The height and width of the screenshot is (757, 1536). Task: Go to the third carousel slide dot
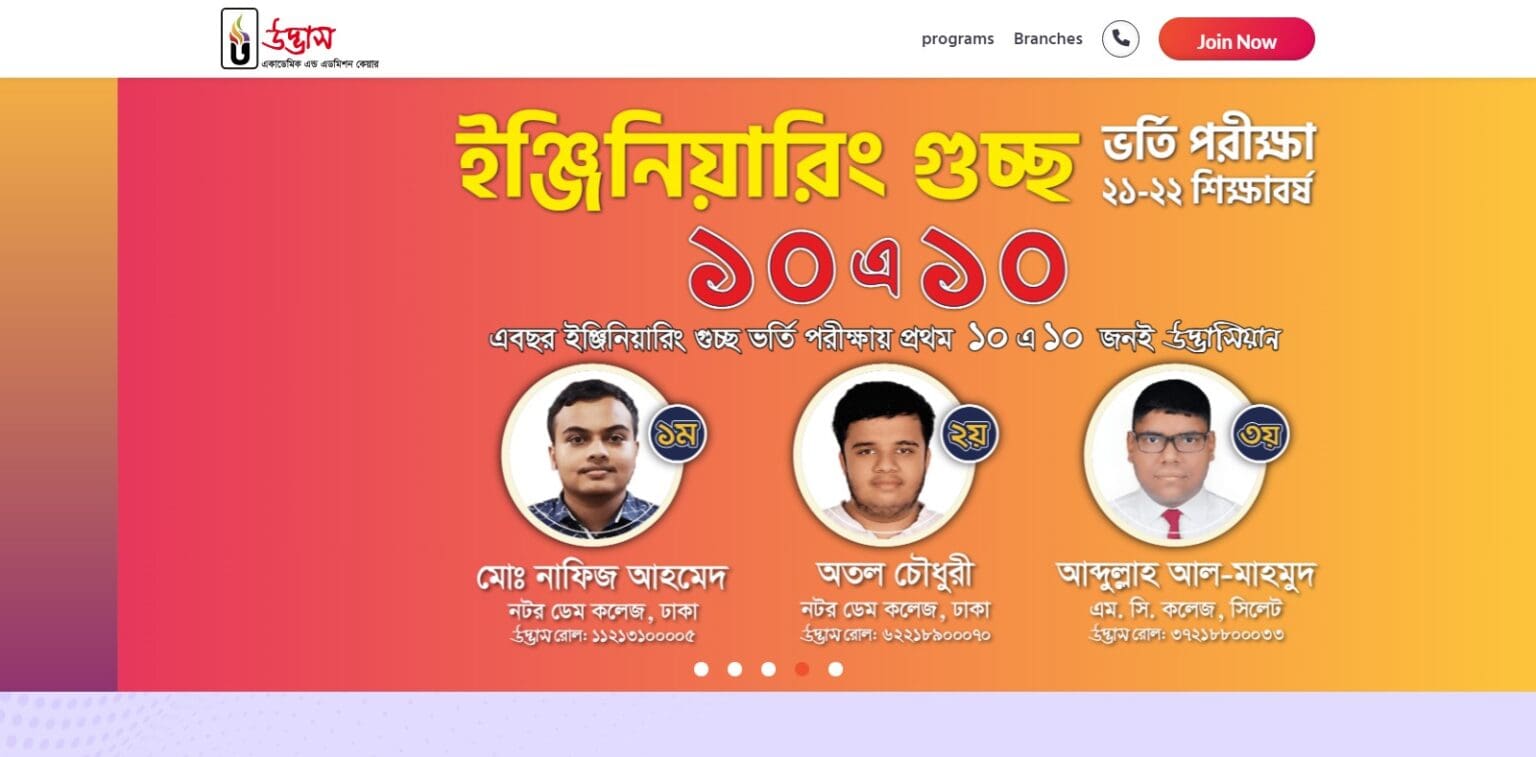tap(768, 669)
